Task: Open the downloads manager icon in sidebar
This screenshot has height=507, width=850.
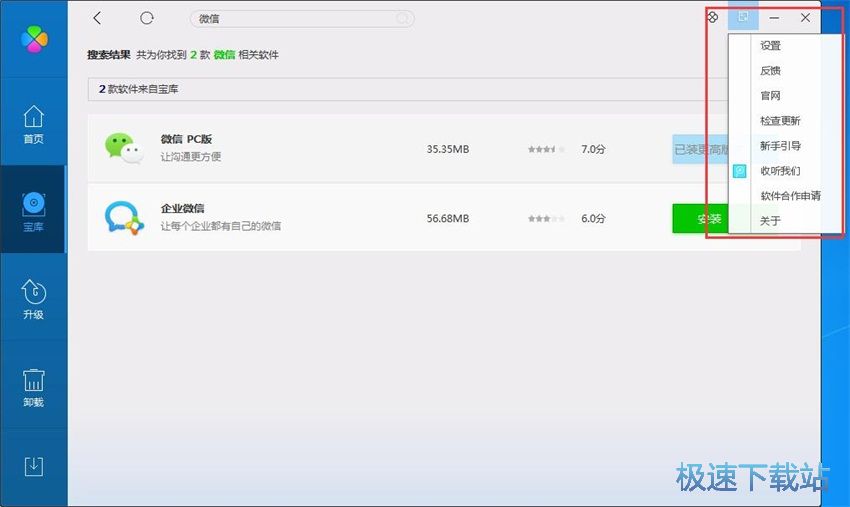Action: click(x=34, y=466)
